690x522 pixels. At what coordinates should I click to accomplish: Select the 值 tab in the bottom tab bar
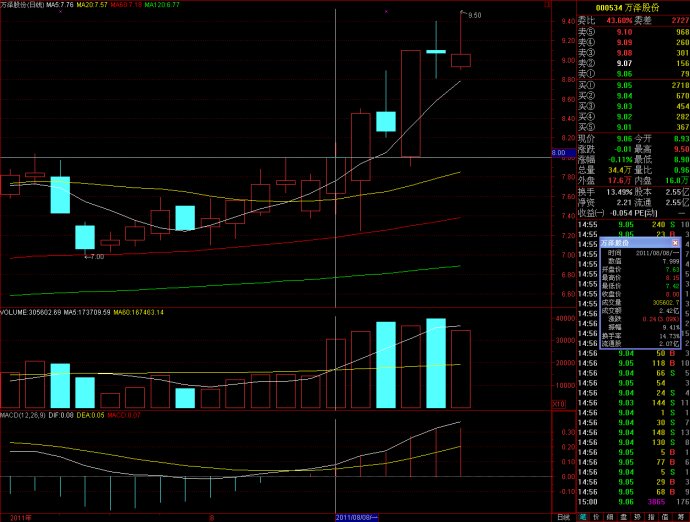pyautogui.click(x=665, y=517)
